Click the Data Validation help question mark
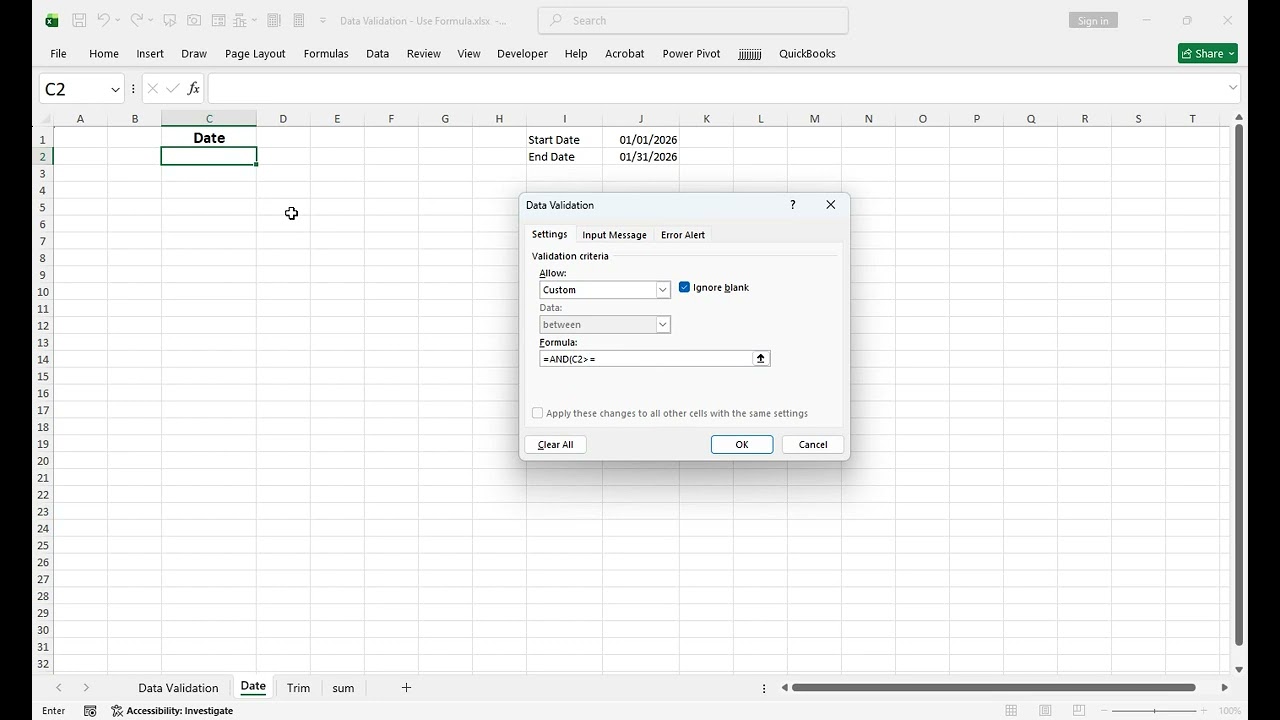Viewport: 1280px width, 720px height. [793, 205]
